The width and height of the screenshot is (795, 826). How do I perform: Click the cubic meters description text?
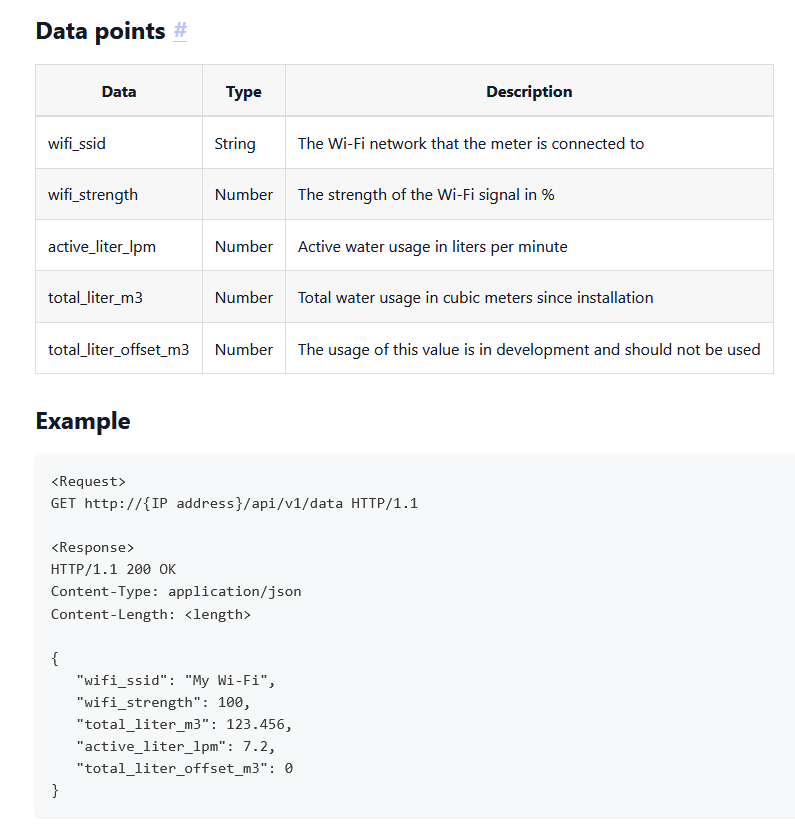point(475,298)
